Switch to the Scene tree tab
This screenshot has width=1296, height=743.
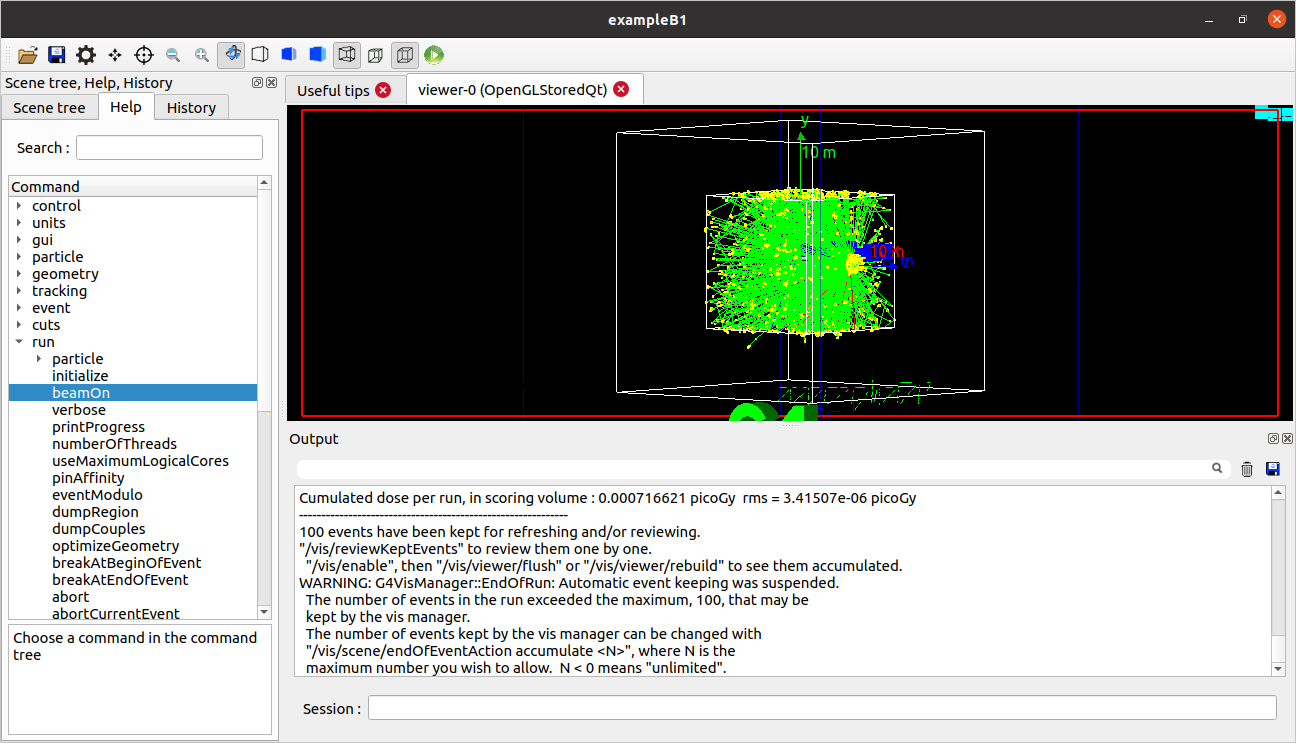click(x=49, y=108)
